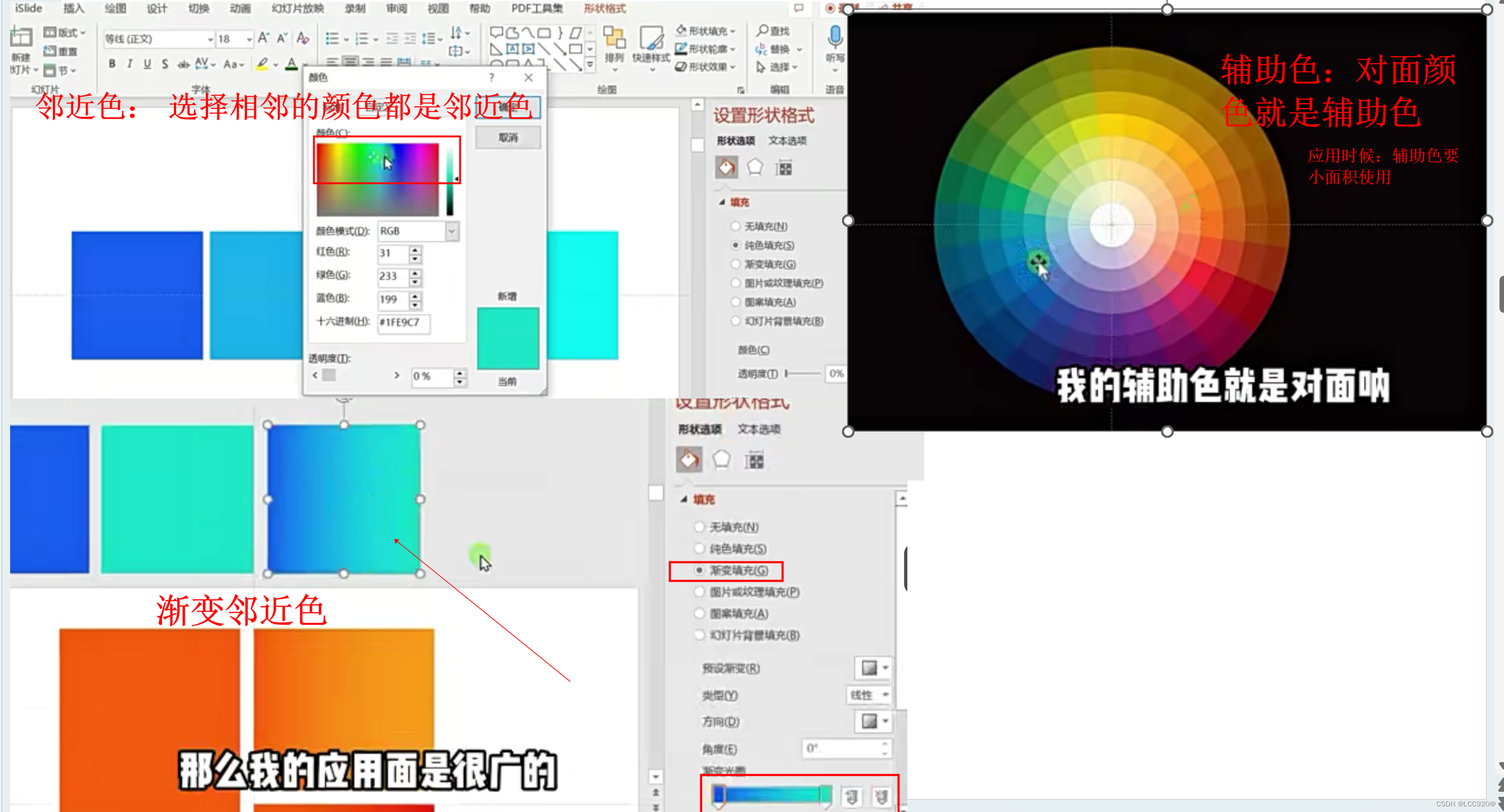Click the gradient stops color bar
This screenshot has height=812, width=1504.
click(771, 795)
